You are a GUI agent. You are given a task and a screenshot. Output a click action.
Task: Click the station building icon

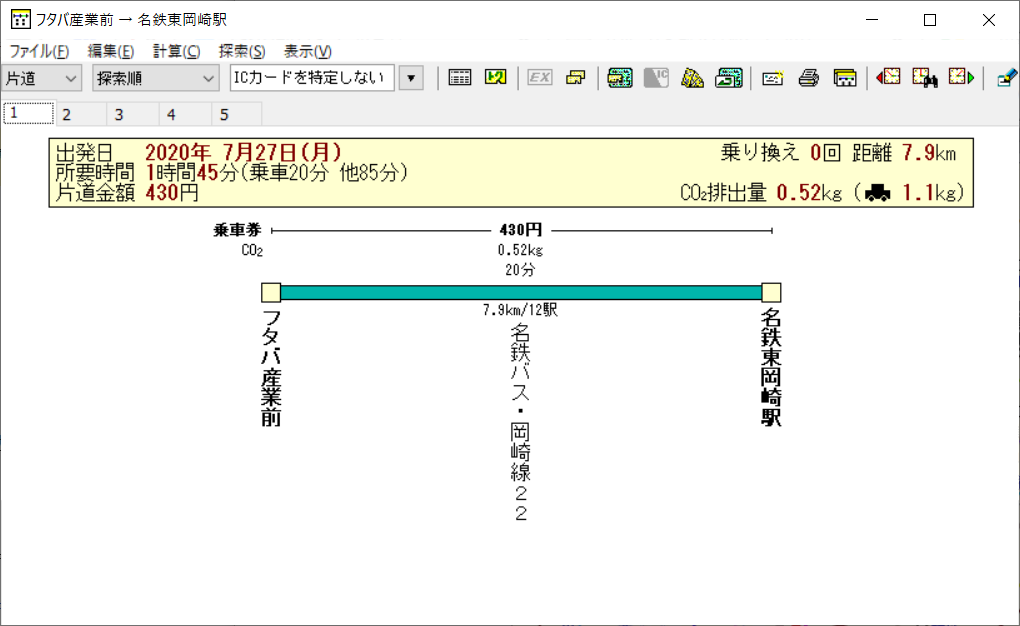pyautogui.click(x=845, y=78)
